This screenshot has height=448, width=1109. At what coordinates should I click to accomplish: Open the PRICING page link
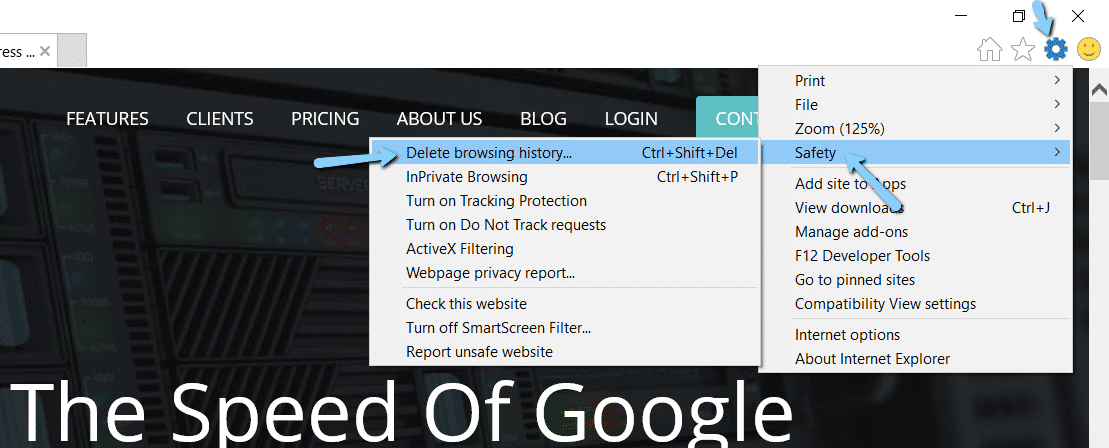tap(325, 119)
